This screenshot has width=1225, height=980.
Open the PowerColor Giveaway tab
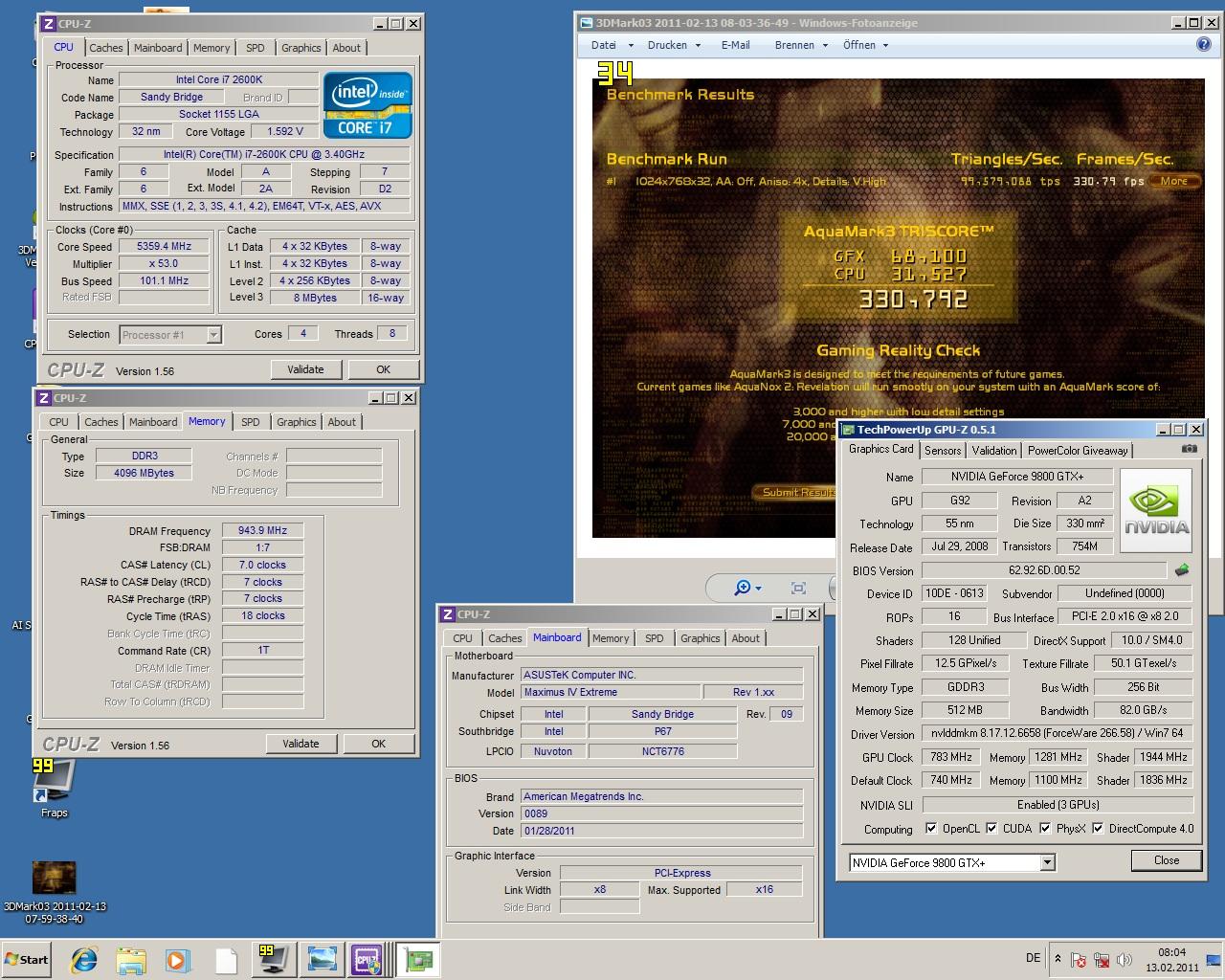point(1078,450)
